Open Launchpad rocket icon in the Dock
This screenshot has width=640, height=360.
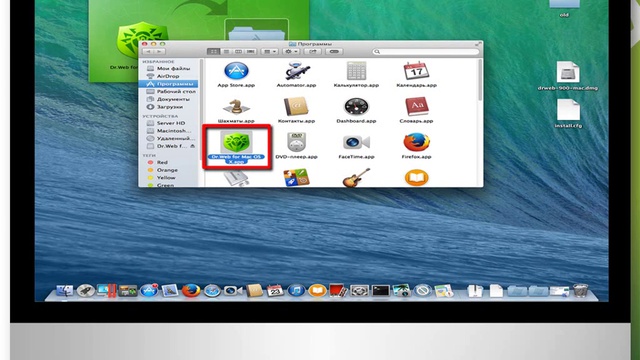pyautogui.click(x=85, y=291)
